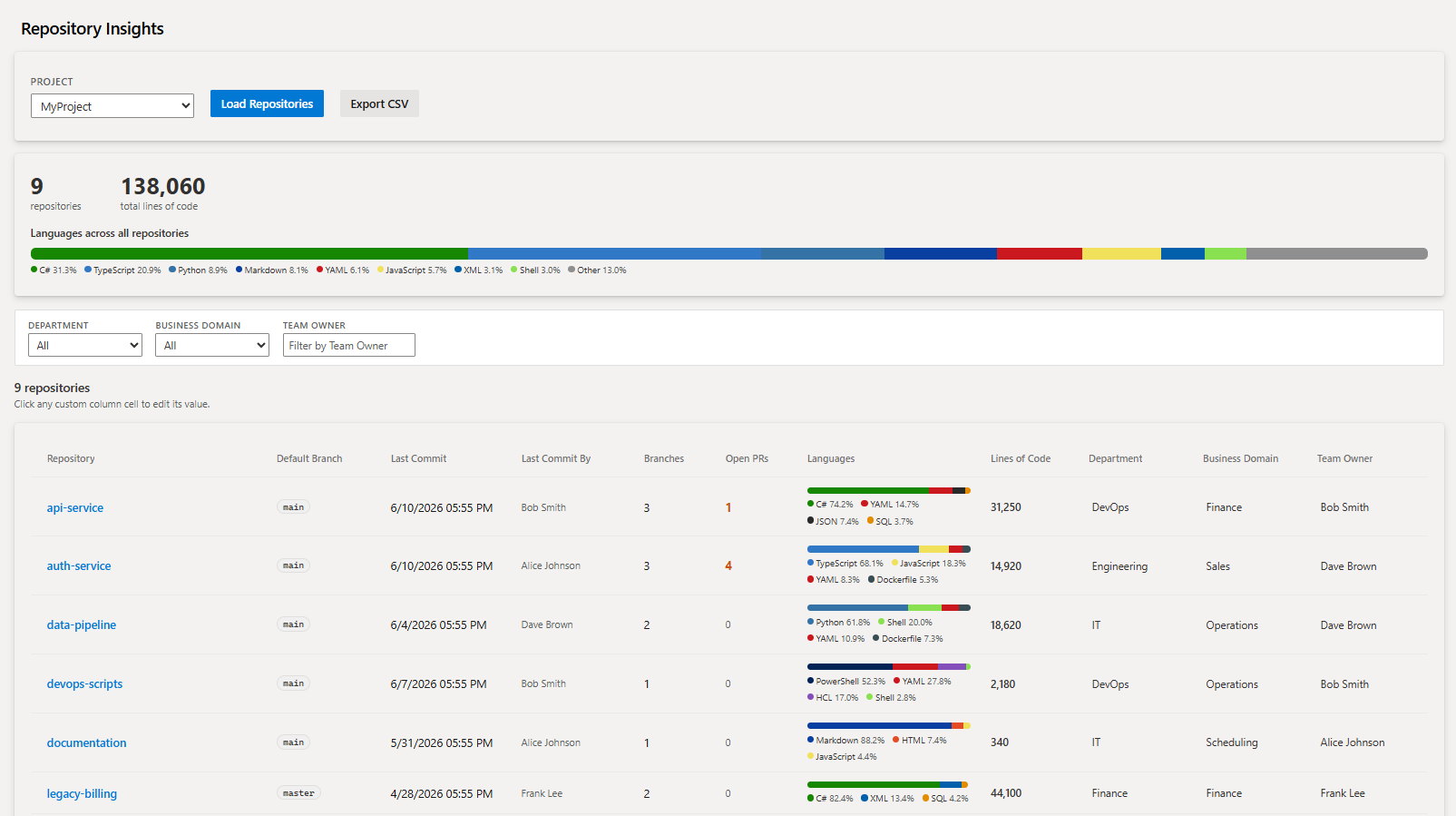This screenshot has height=816, width=1456.
Task: Open the Department filter dropdown
Action: pos(85,345)
